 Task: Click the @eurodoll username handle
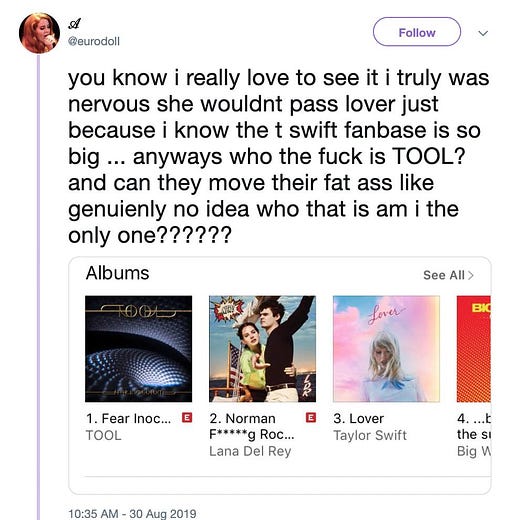[x=94, y=41]
